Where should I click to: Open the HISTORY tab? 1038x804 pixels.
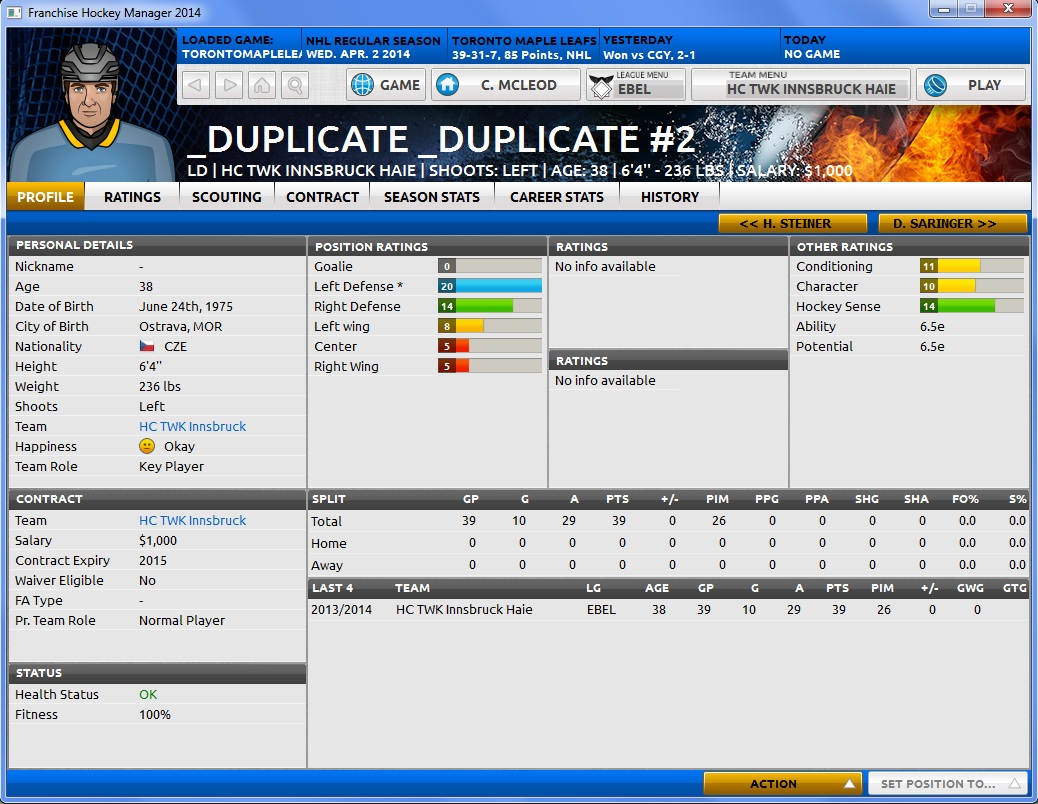coord(670,197)
